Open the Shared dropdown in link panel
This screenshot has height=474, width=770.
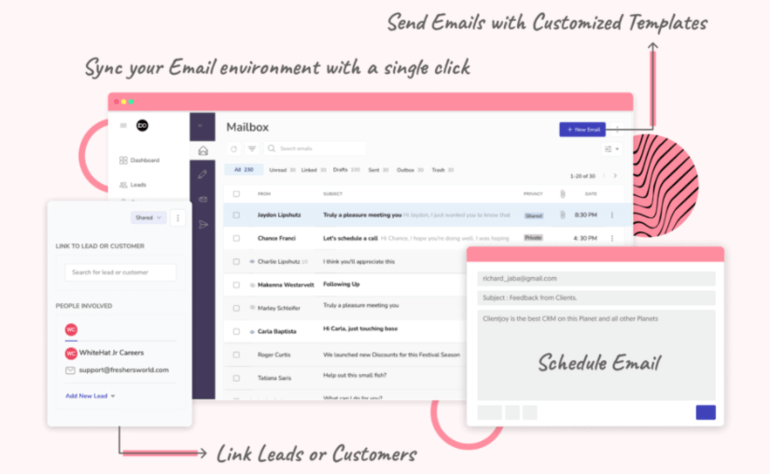coord(148,218)
